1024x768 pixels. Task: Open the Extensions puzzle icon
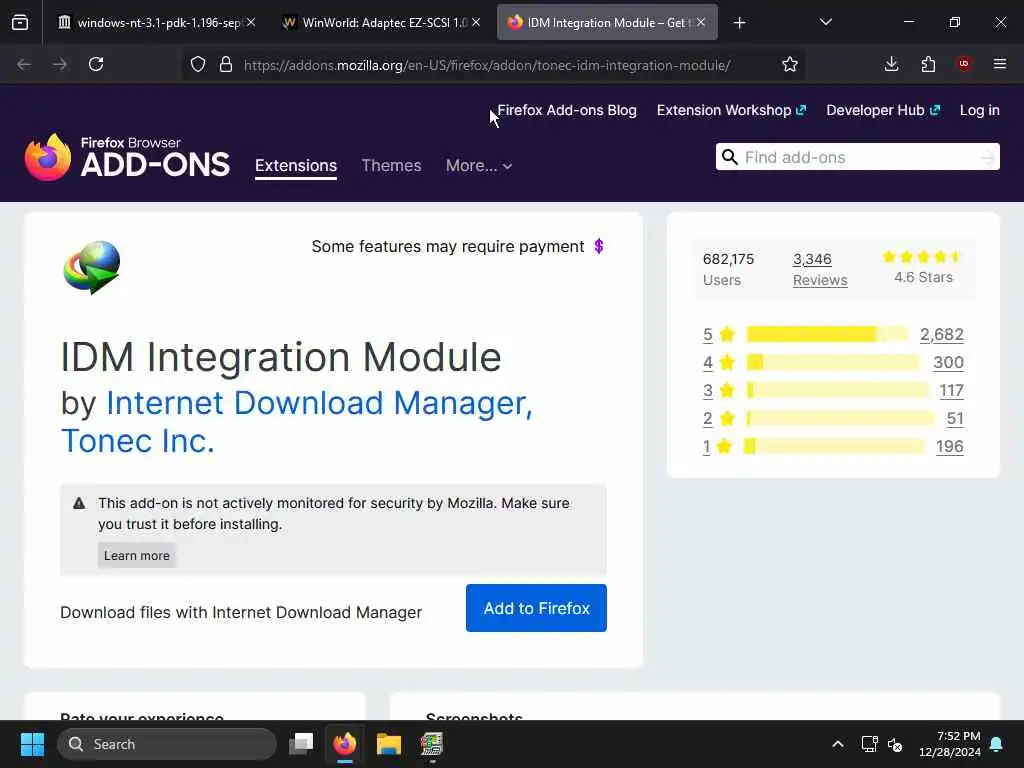pos(928,64)
